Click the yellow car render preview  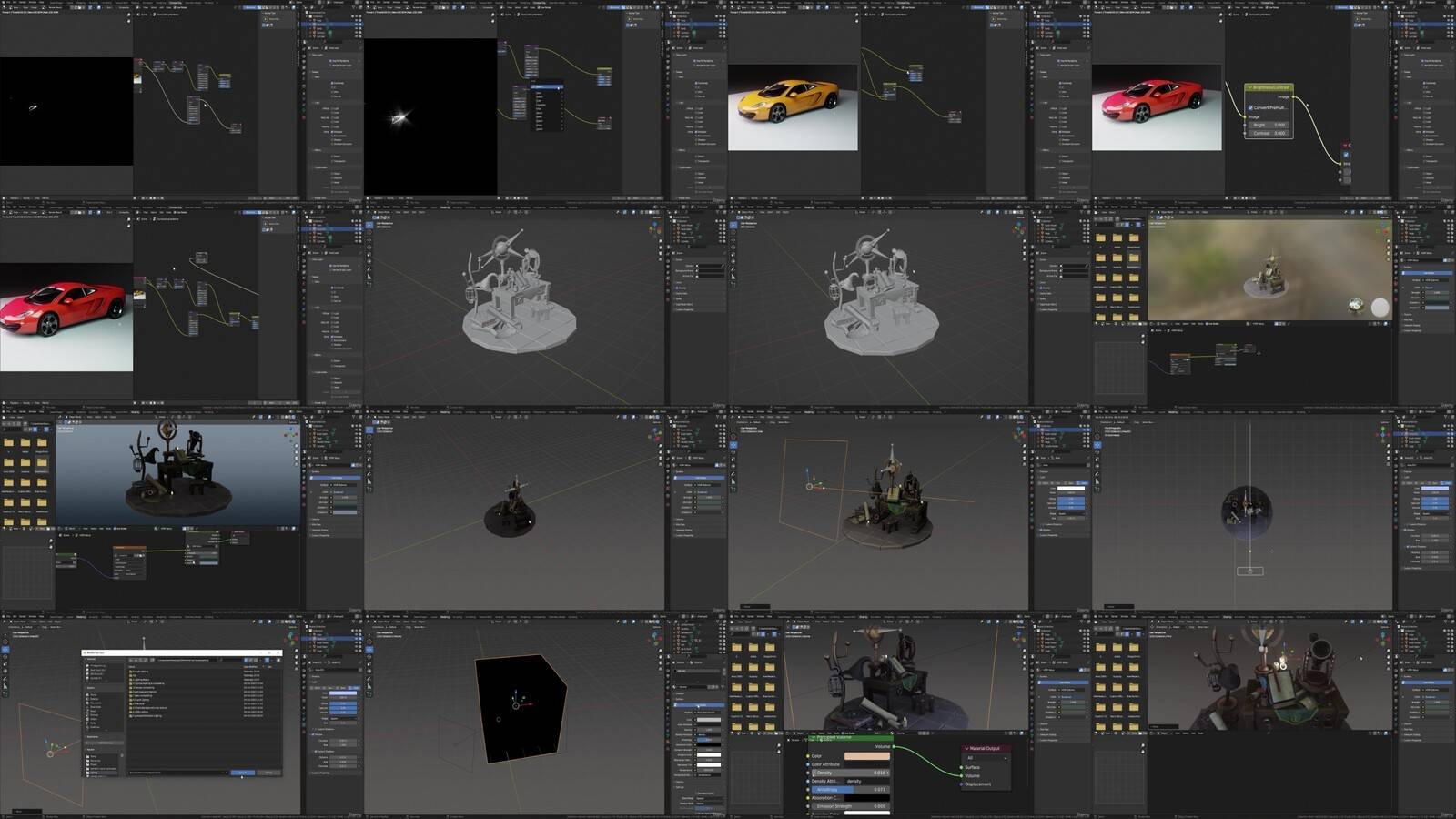click(793, 107)
